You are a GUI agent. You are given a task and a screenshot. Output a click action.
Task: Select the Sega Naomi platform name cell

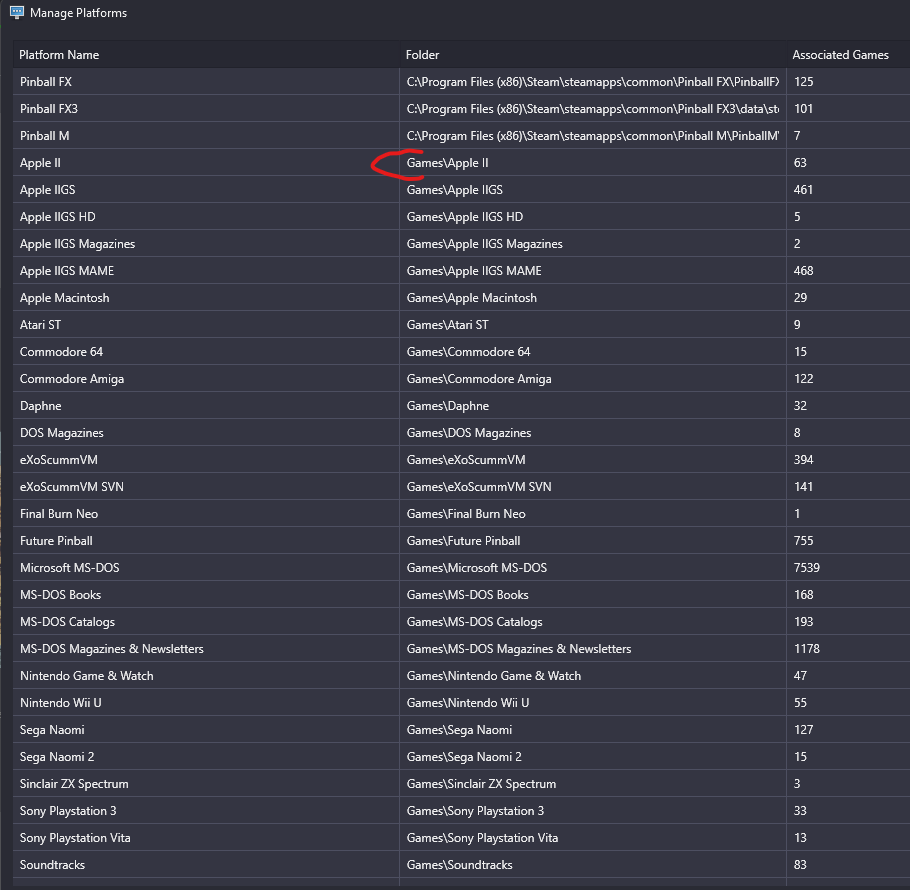(206, 729)
